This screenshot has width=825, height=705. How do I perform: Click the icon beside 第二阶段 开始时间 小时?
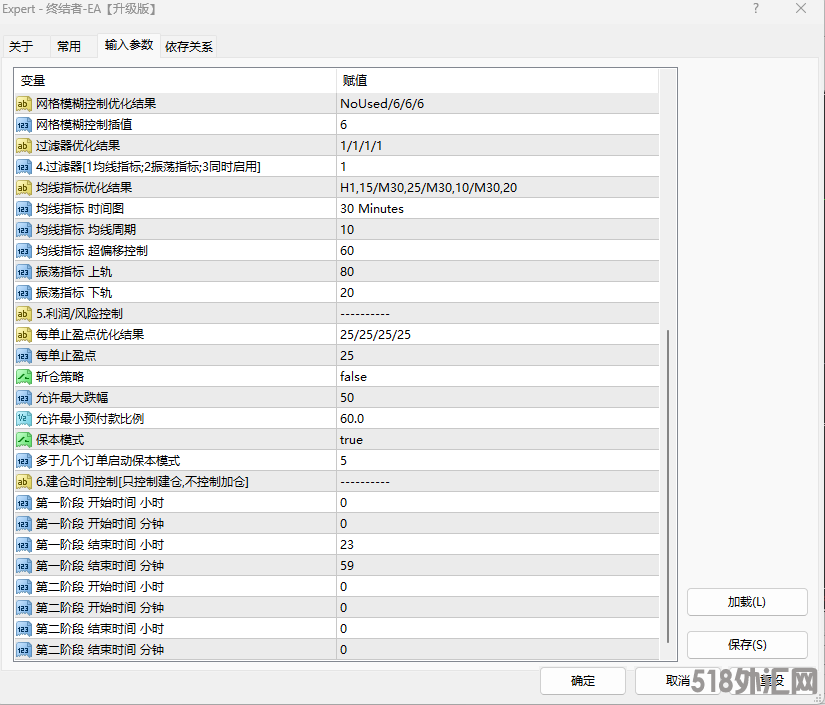coord(24,587)
